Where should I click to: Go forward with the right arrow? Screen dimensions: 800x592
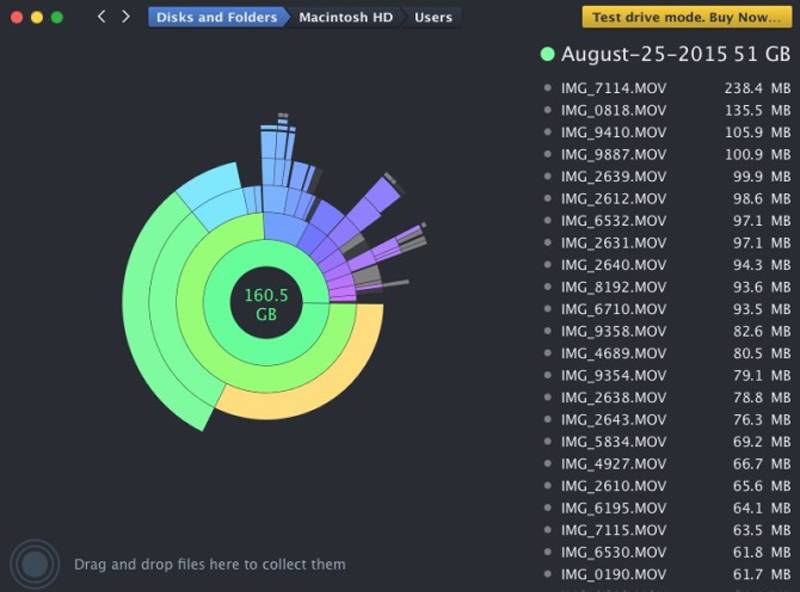coord(126,17)
